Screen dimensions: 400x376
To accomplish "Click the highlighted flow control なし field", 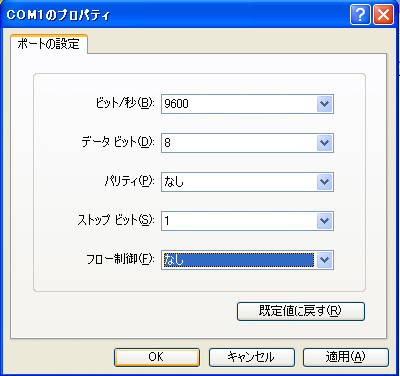I will (x=239, y=260).
